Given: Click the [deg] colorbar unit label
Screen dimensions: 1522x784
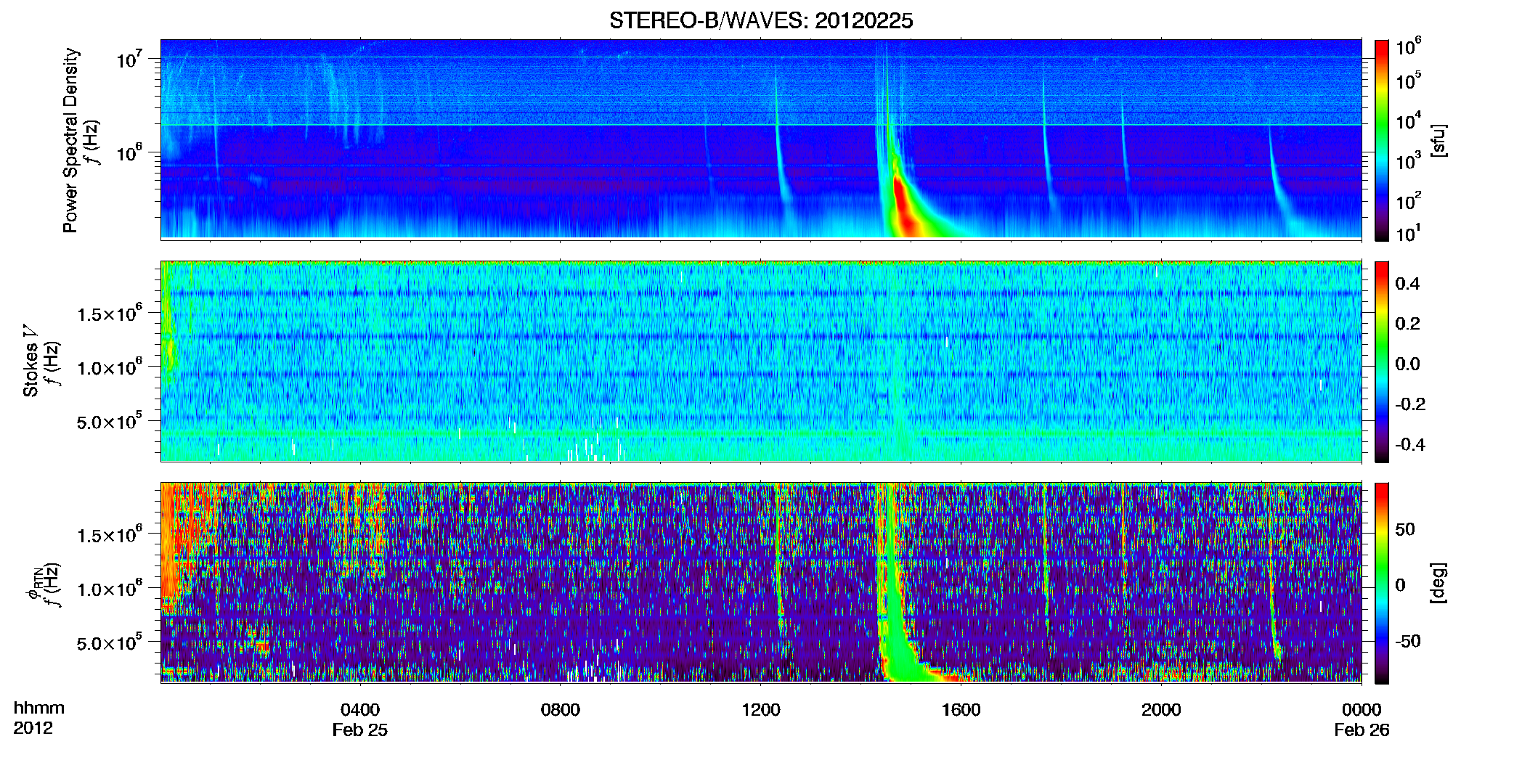Looking at the screenshot, I should (1438, 583).
